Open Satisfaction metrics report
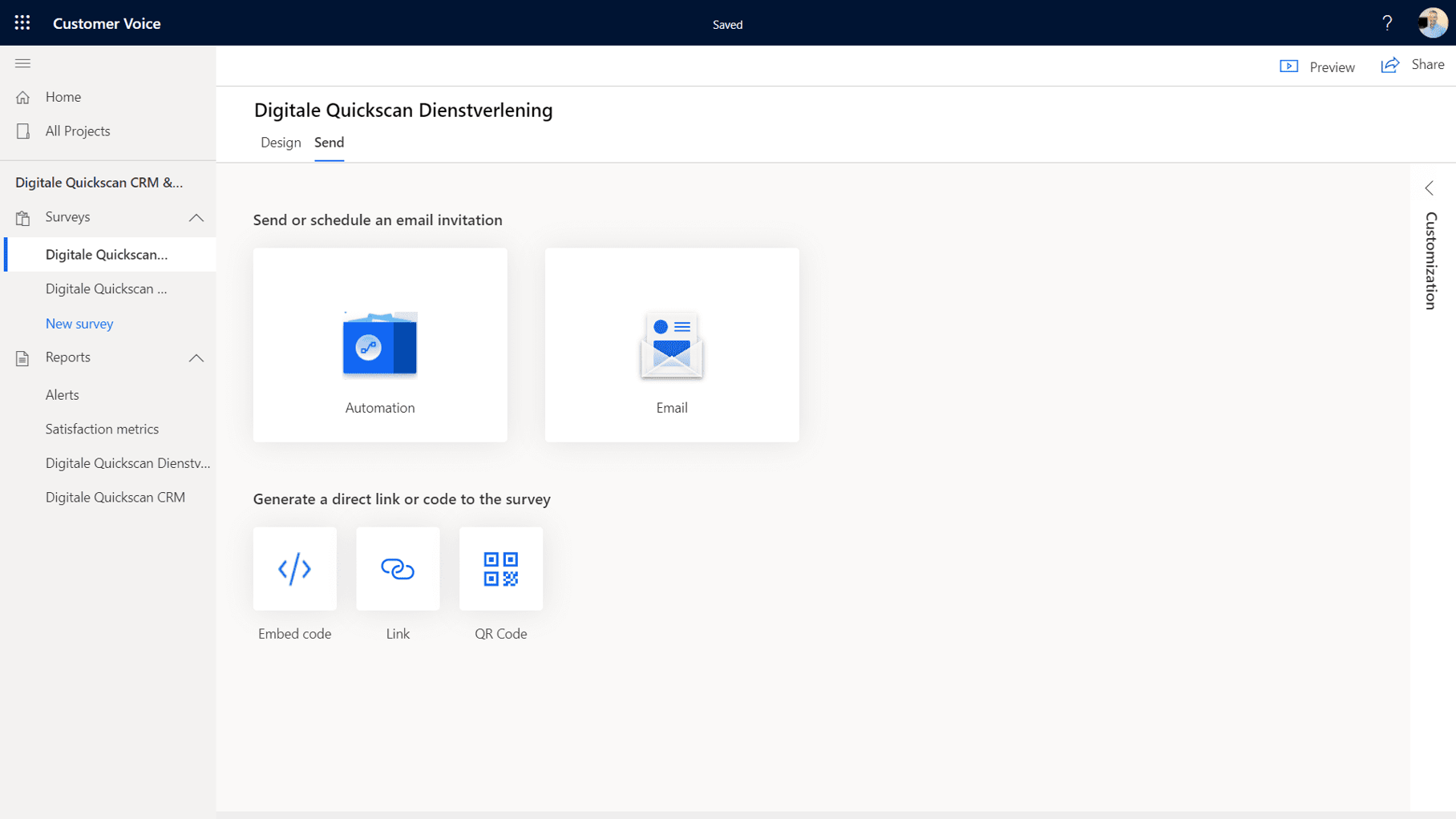The height and width of the screenshot is (819, 1456). point(102,430)
